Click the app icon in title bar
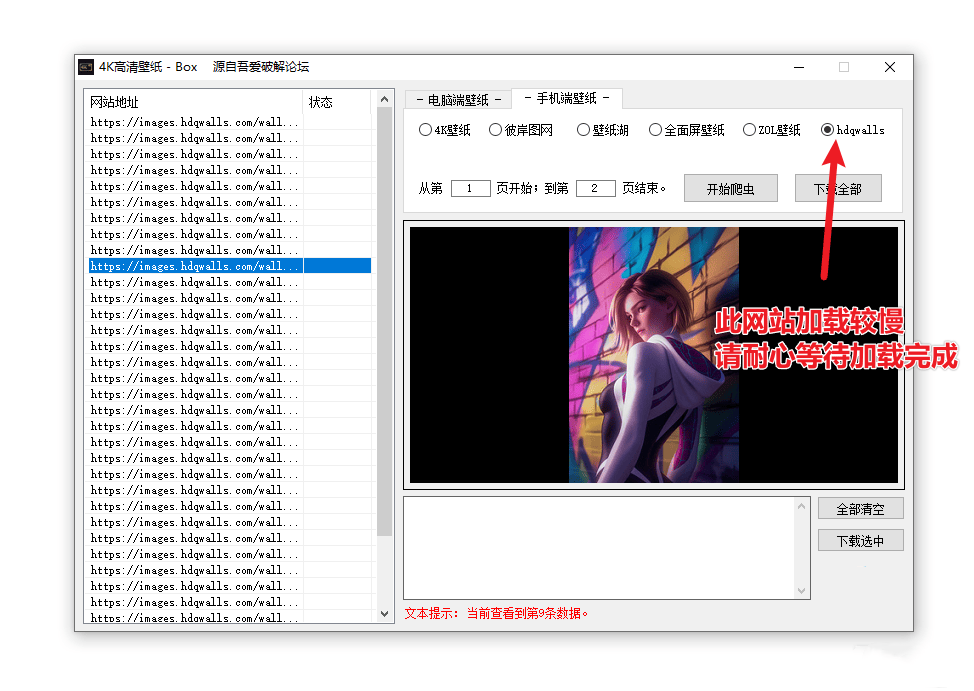The width and height of the screenshot is (974, 691). [86, 66]
